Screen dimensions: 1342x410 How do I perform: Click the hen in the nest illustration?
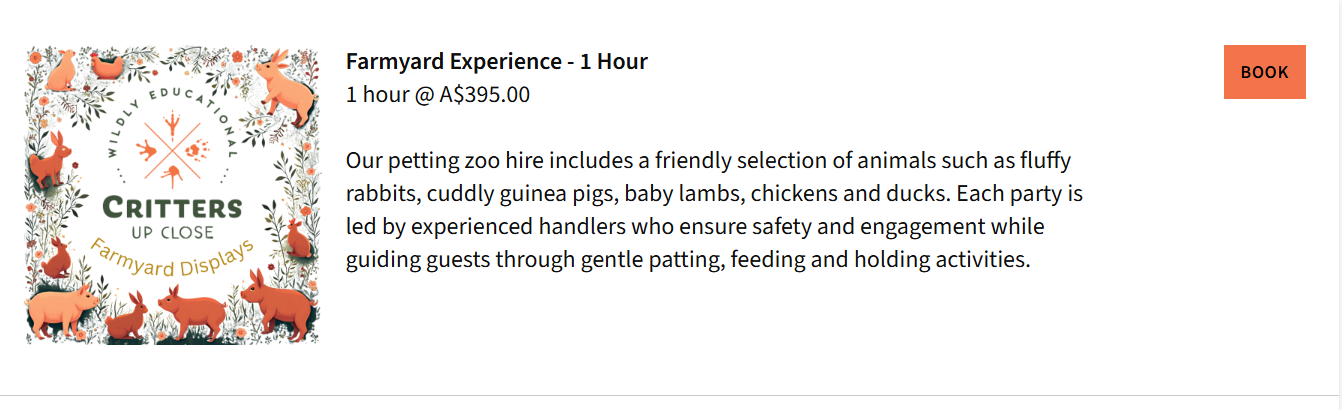click(x=107, y=66)
